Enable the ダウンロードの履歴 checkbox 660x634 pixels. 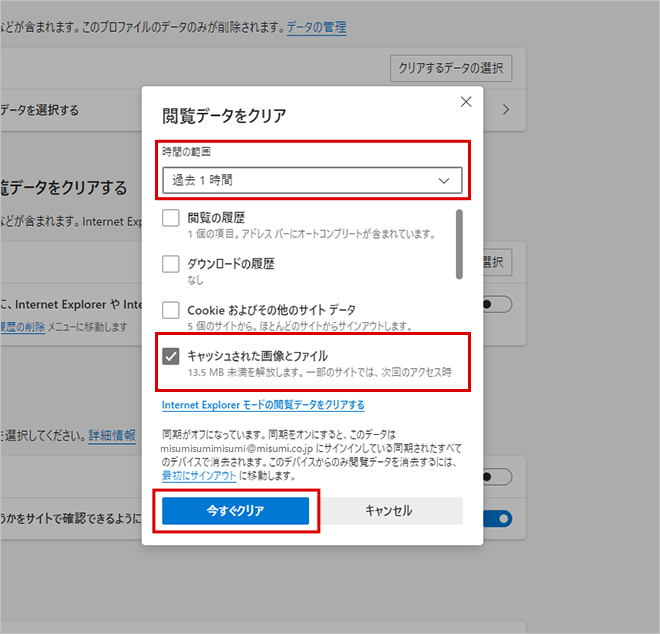171,264
